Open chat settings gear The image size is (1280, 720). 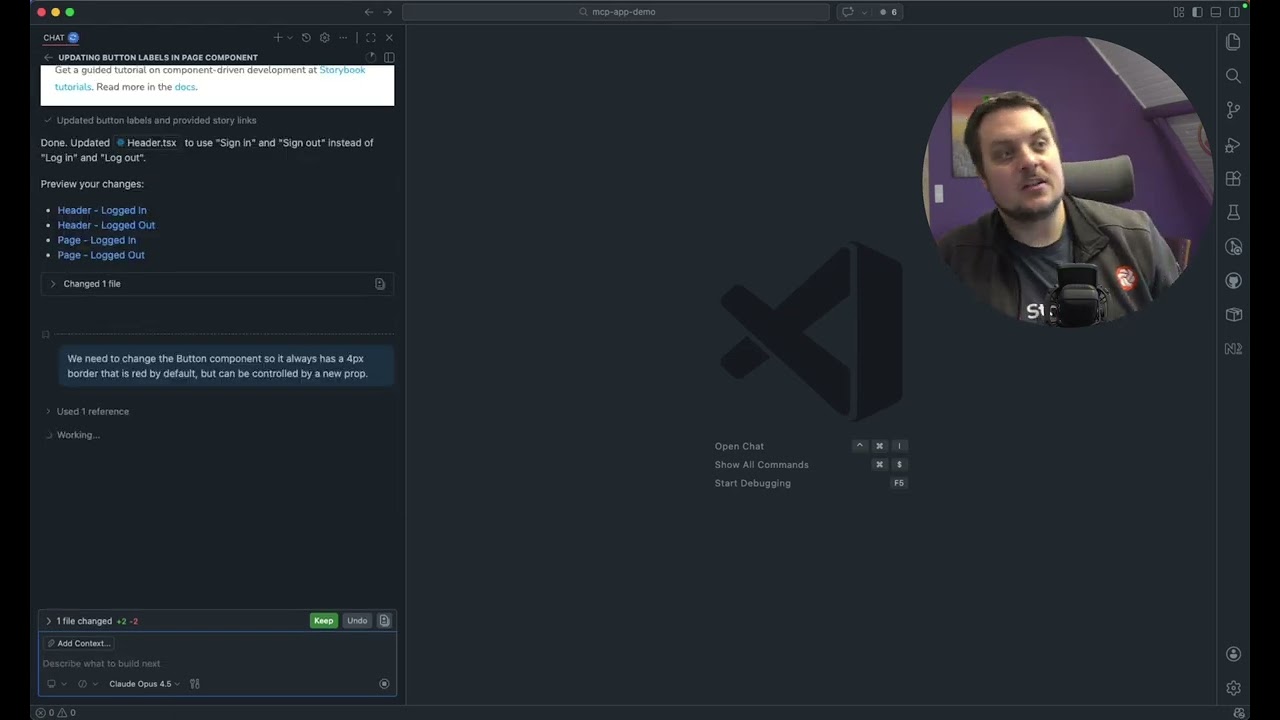click(324, 38)
